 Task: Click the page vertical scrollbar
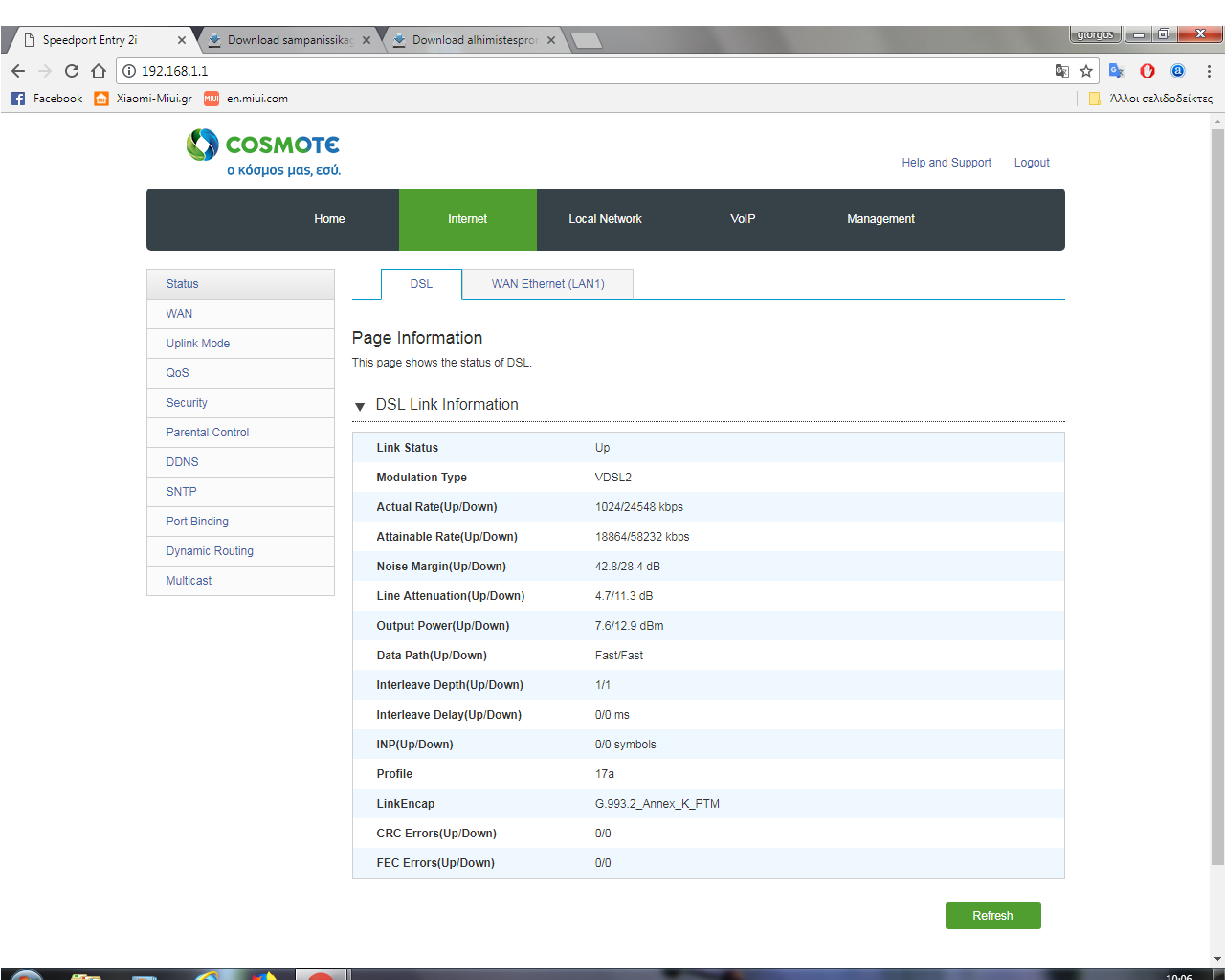(x=1217, y=479)
